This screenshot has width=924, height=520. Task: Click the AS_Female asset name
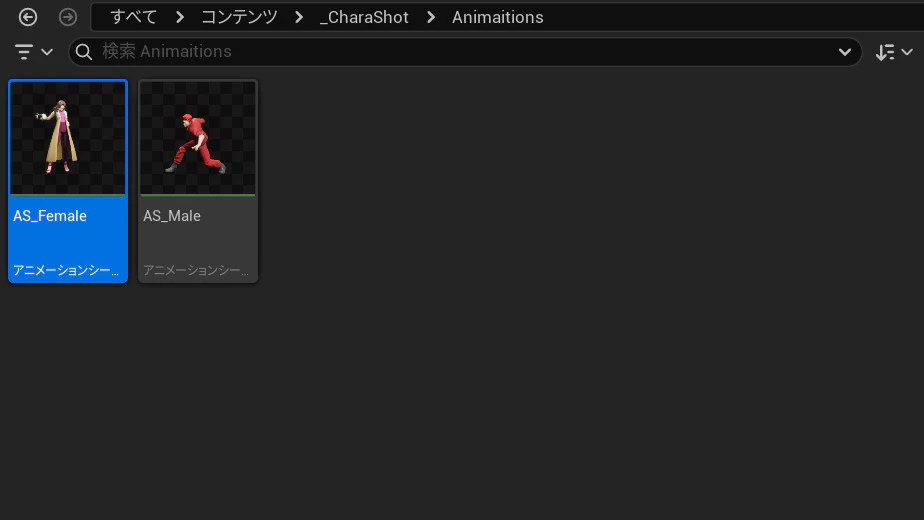click(50, 216)
